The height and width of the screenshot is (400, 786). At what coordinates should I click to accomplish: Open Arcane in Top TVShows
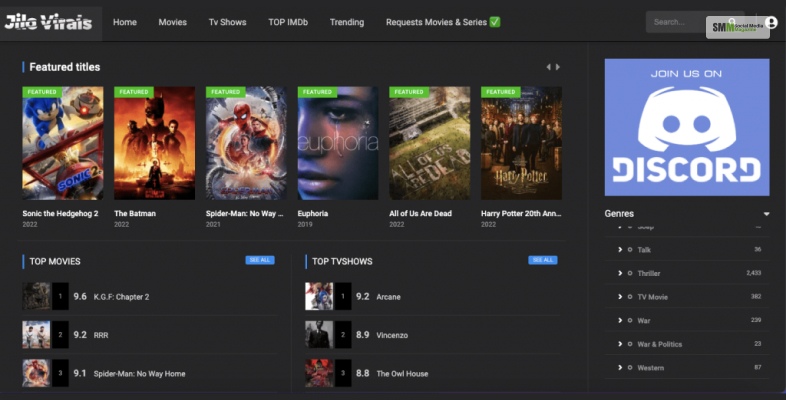pos(388,297)
